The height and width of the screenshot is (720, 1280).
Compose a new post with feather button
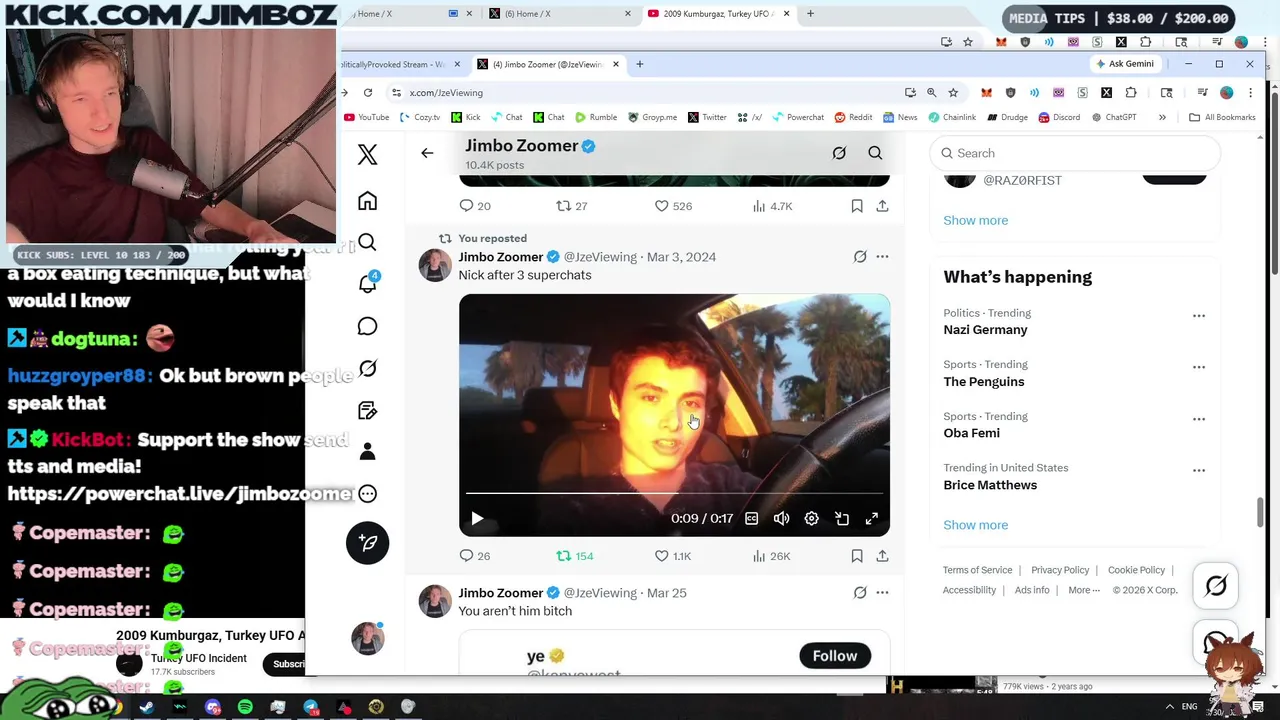[368, 543]
